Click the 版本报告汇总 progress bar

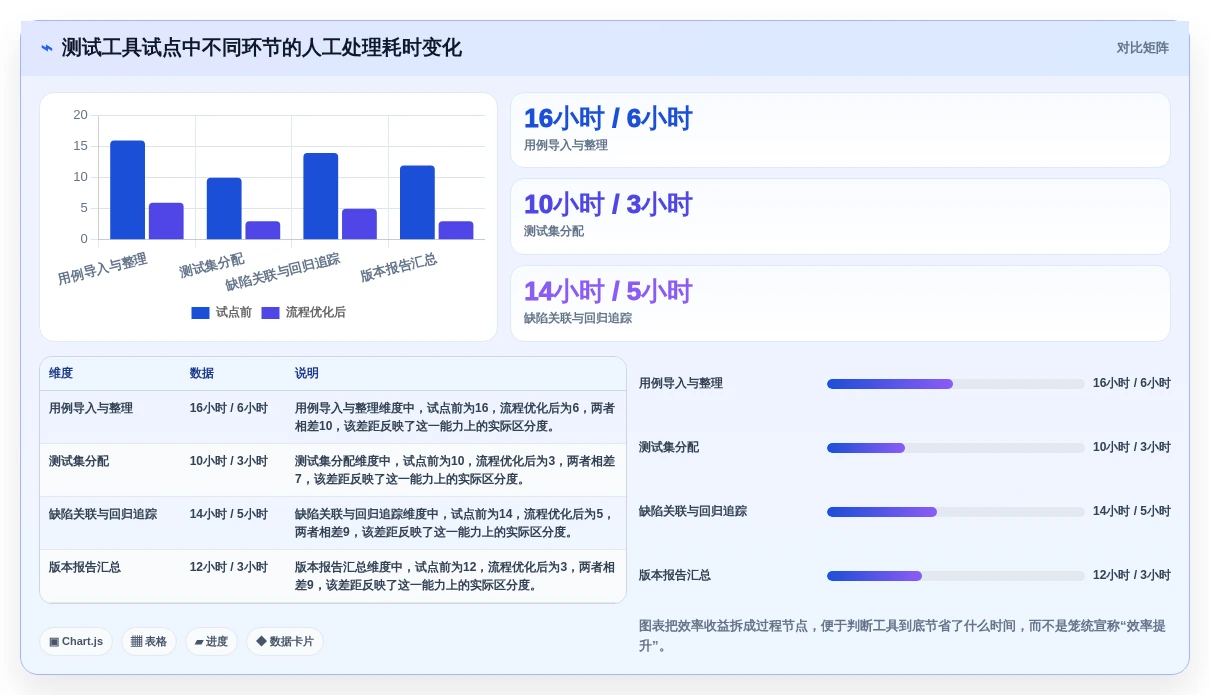click(x=955, y=576)
